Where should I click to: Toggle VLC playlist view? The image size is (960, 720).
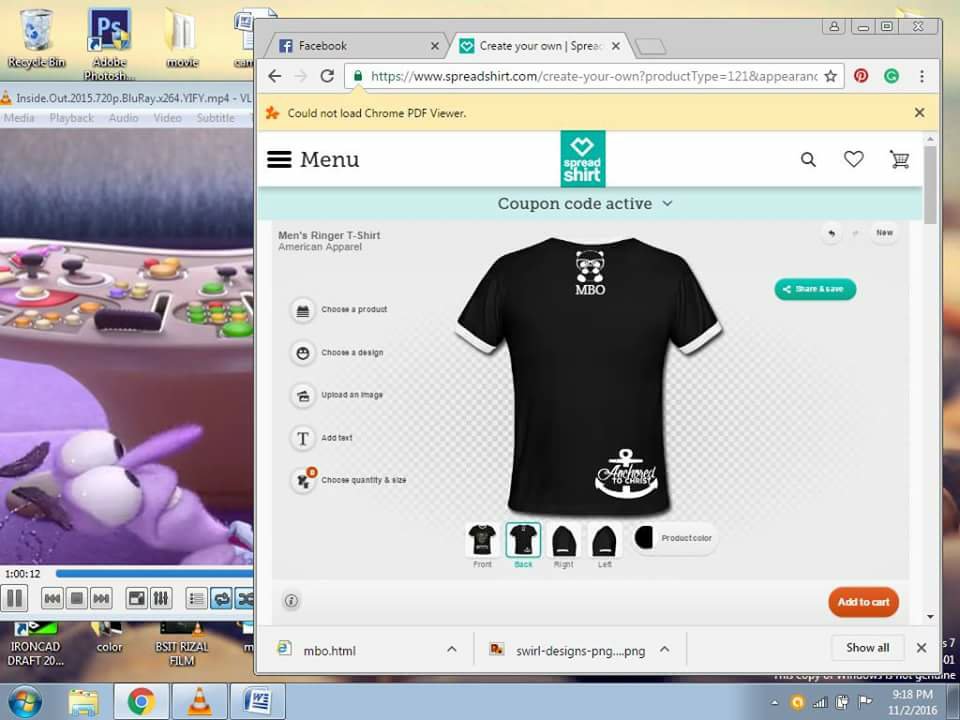pos(196,598)
